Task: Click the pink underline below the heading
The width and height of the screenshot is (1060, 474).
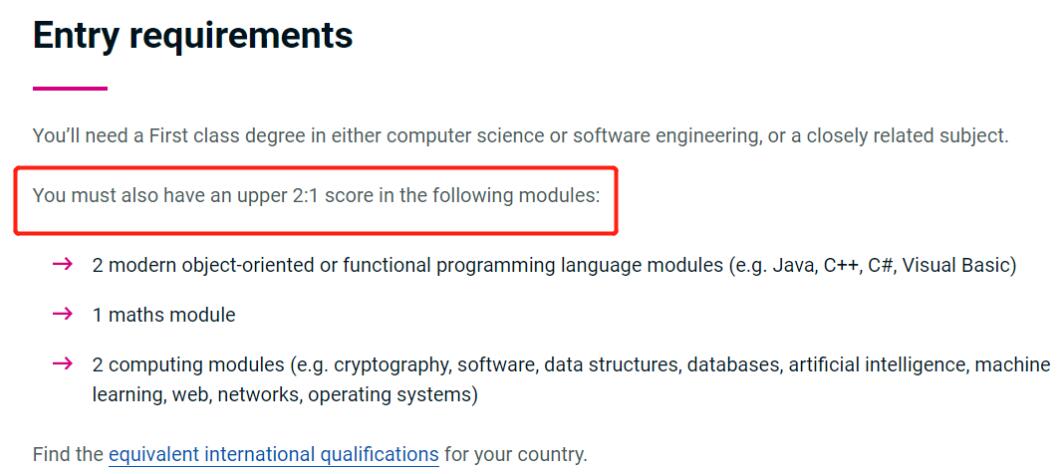Action: click(69, 89)
